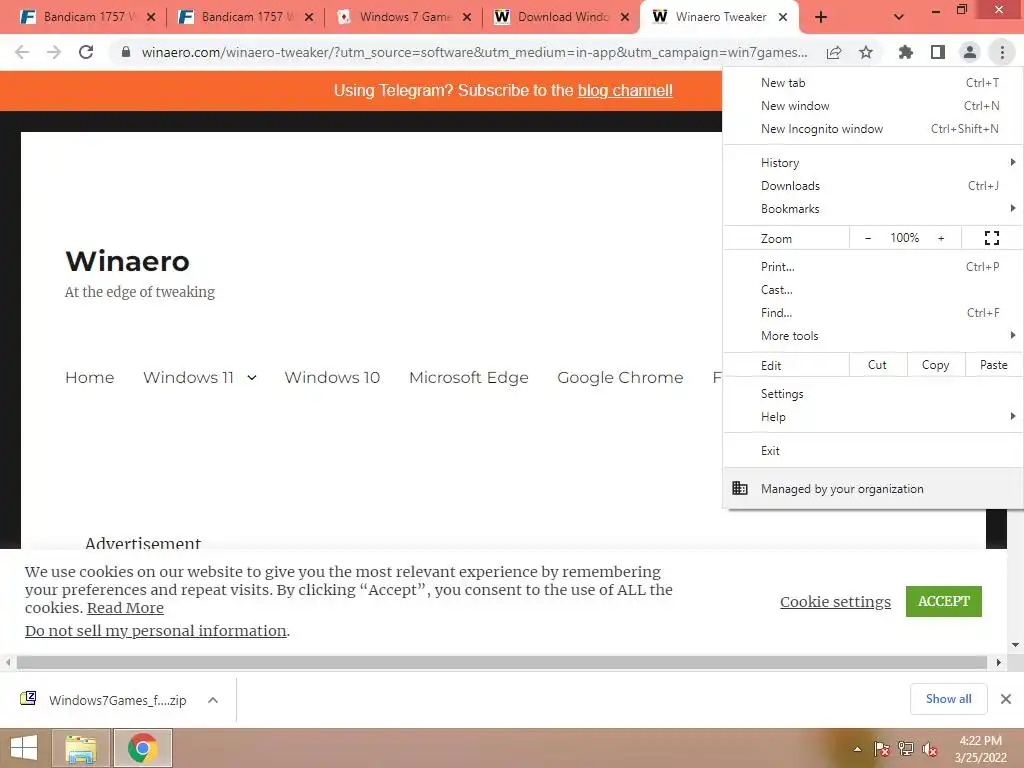Click the Managed by your organization building icon
Image resolution: width=1024 pixels, height=768 pixels.
pyautogui.click(x=739, y=488)
